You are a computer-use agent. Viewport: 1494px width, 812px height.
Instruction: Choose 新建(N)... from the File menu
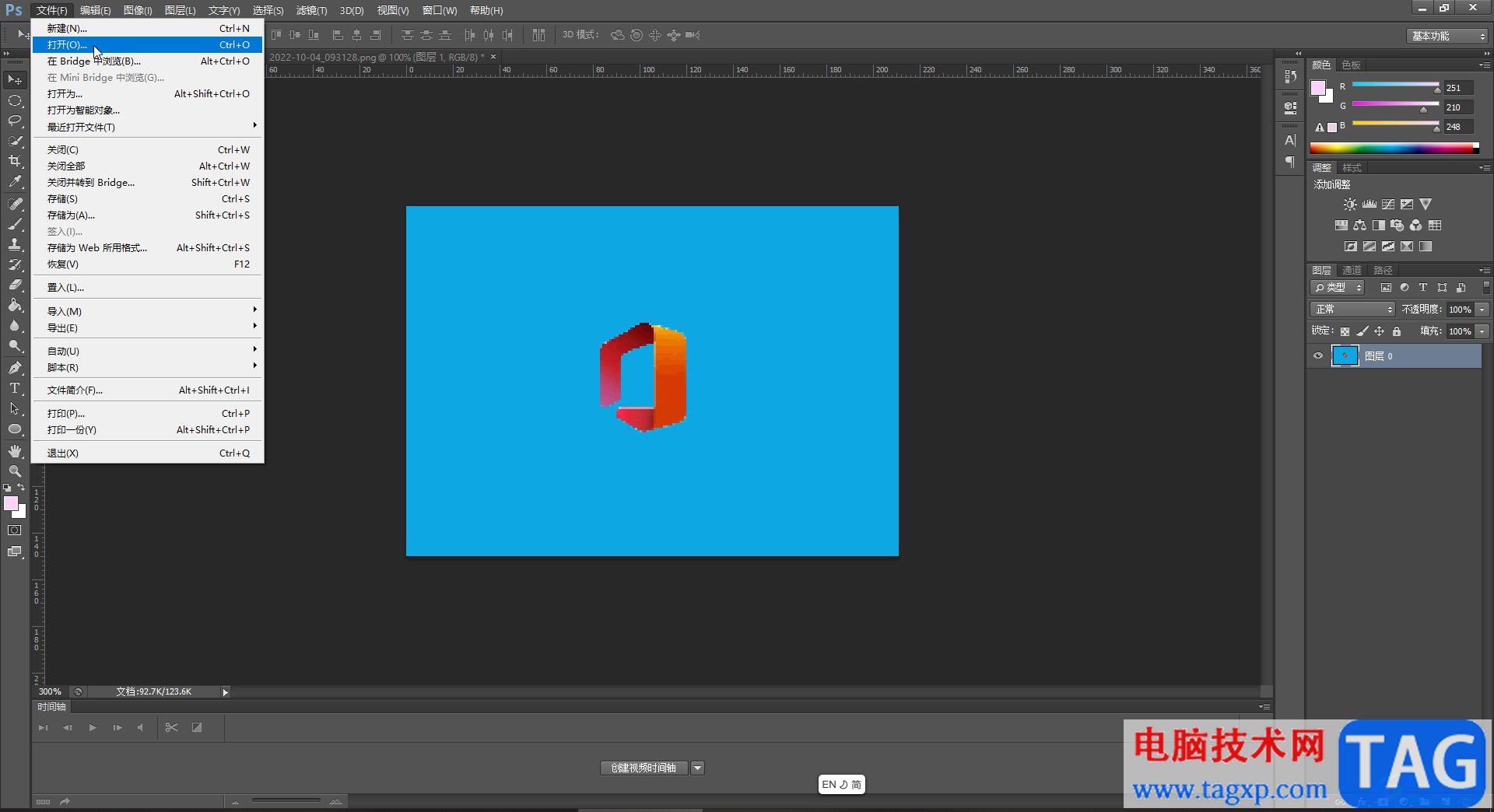pyautogui.click(x=148, y=29)
